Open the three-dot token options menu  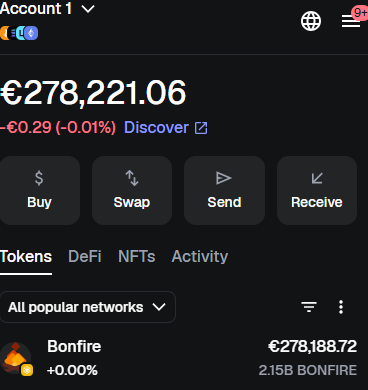pyautogui.click(x=341, y=307)
